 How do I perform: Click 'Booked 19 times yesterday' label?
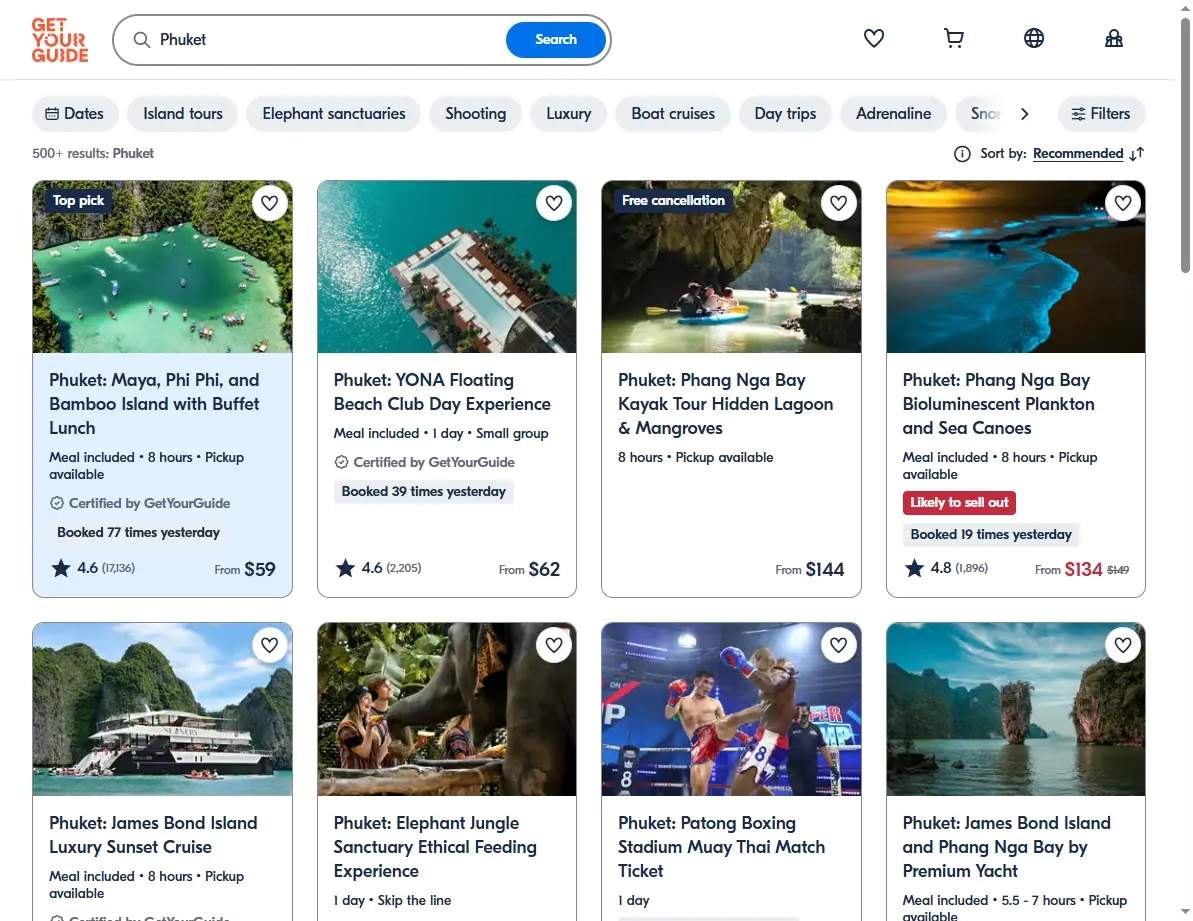(991, 534)
